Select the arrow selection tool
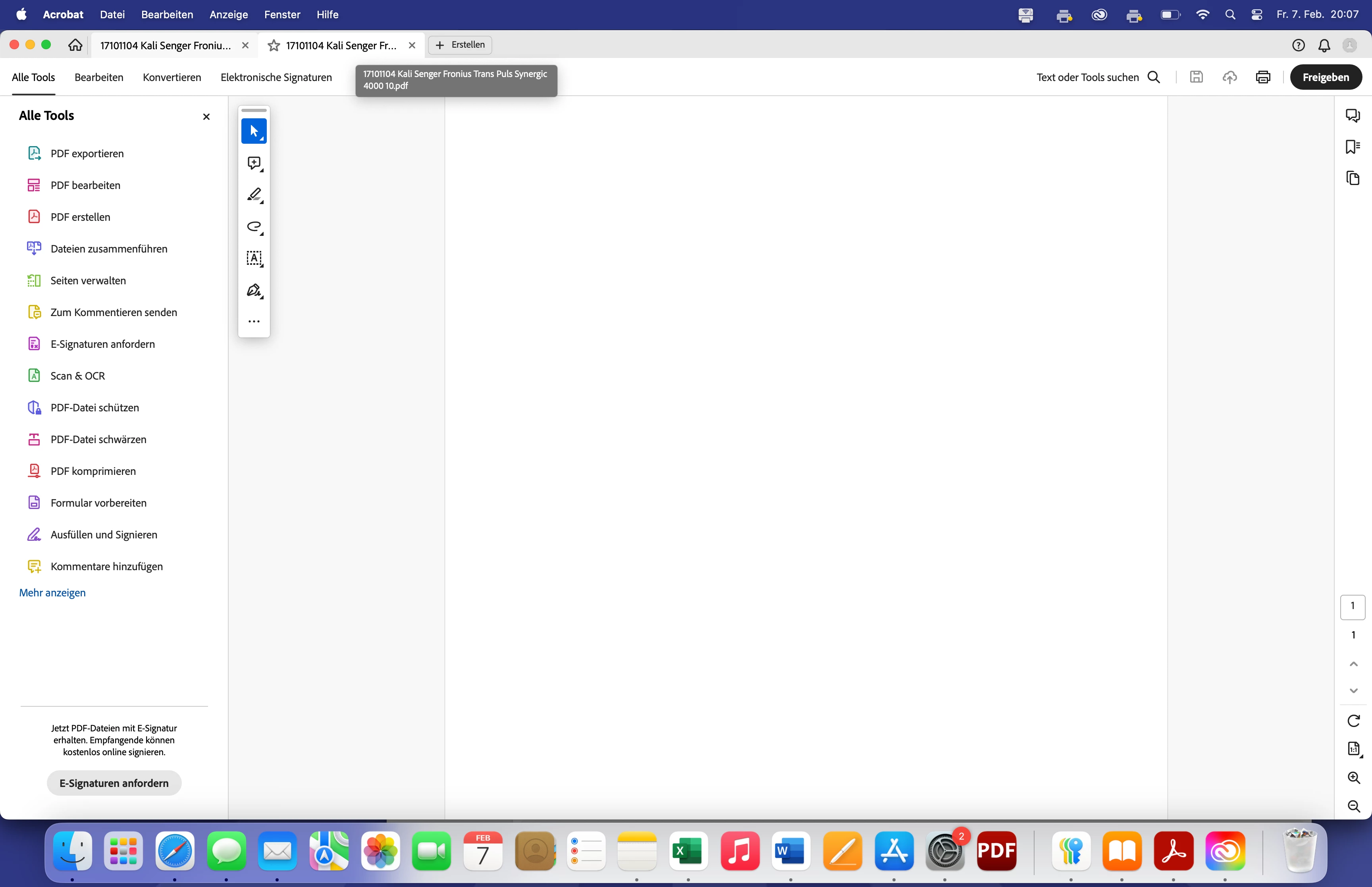Screen dimensions: 1372x887 (x=254, y=131)
